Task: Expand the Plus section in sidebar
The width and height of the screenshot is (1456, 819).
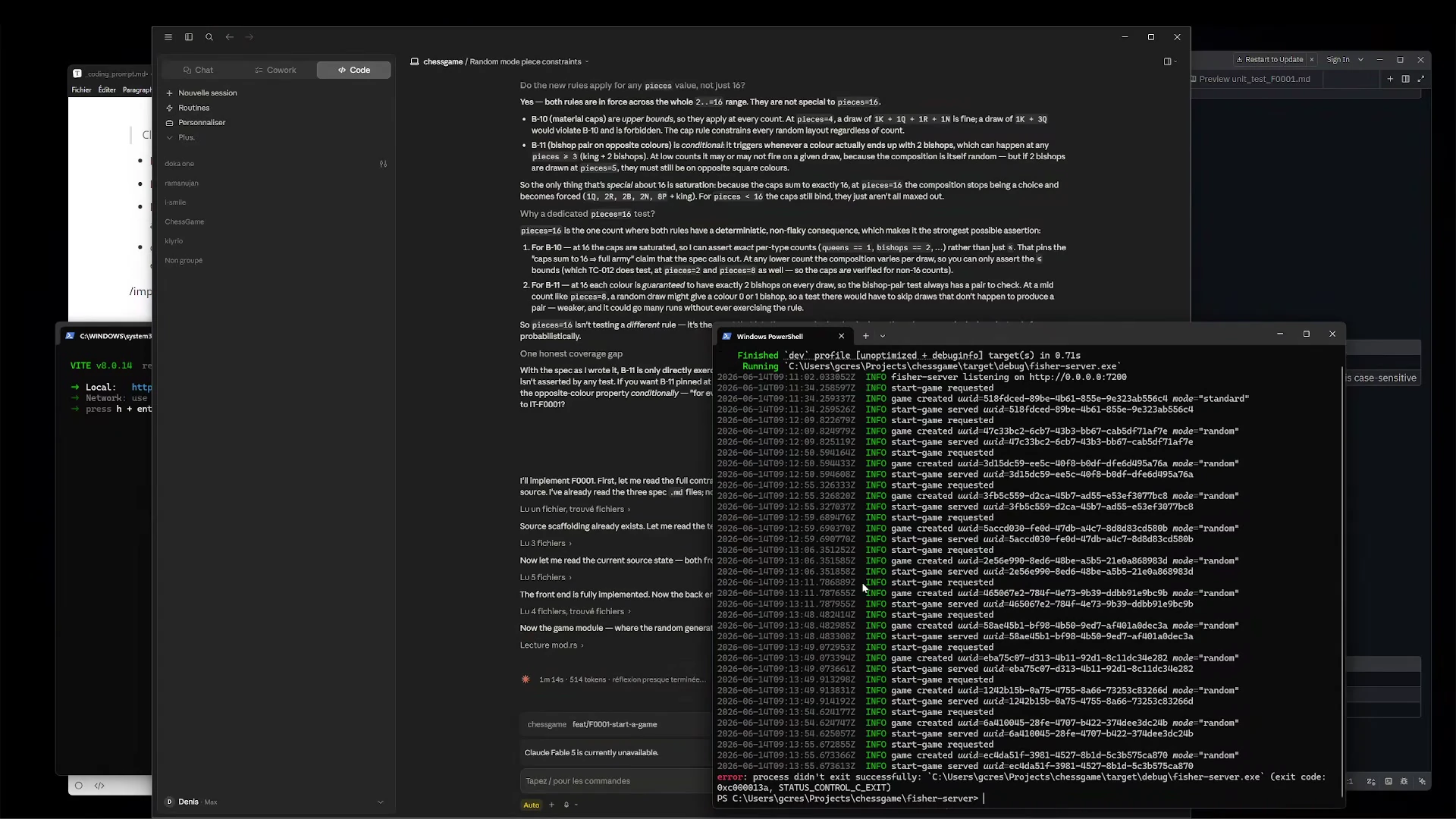Action: [180, 137]
